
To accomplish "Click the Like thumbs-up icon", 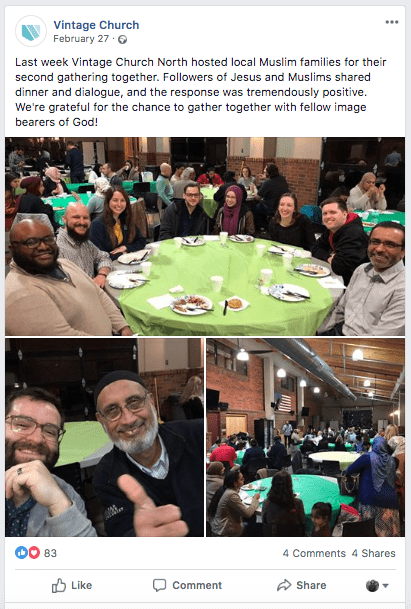I will 59,585.
